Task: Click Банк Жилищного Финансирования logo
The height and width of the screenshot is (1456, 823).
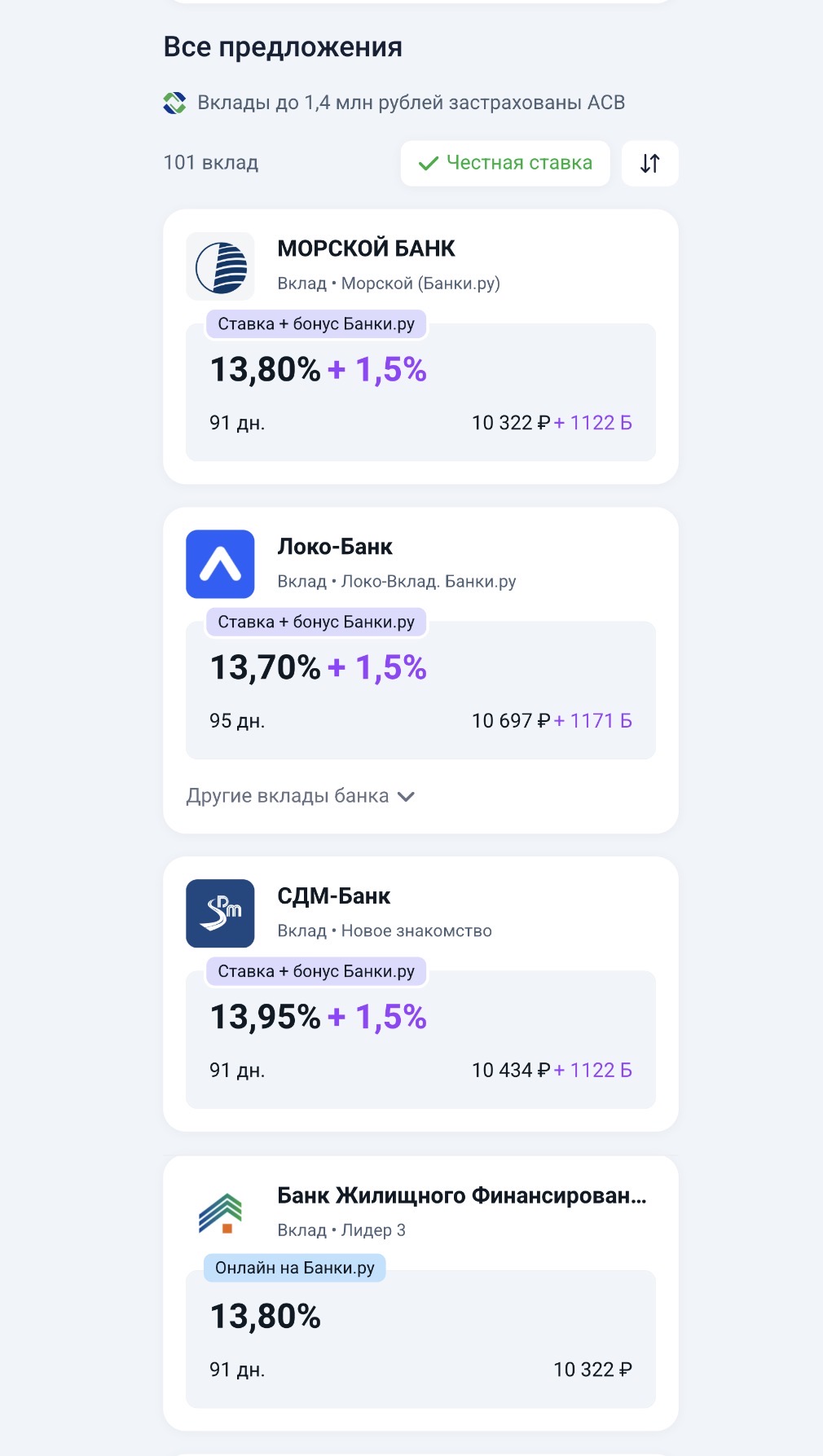Action: click(220, 1212)
